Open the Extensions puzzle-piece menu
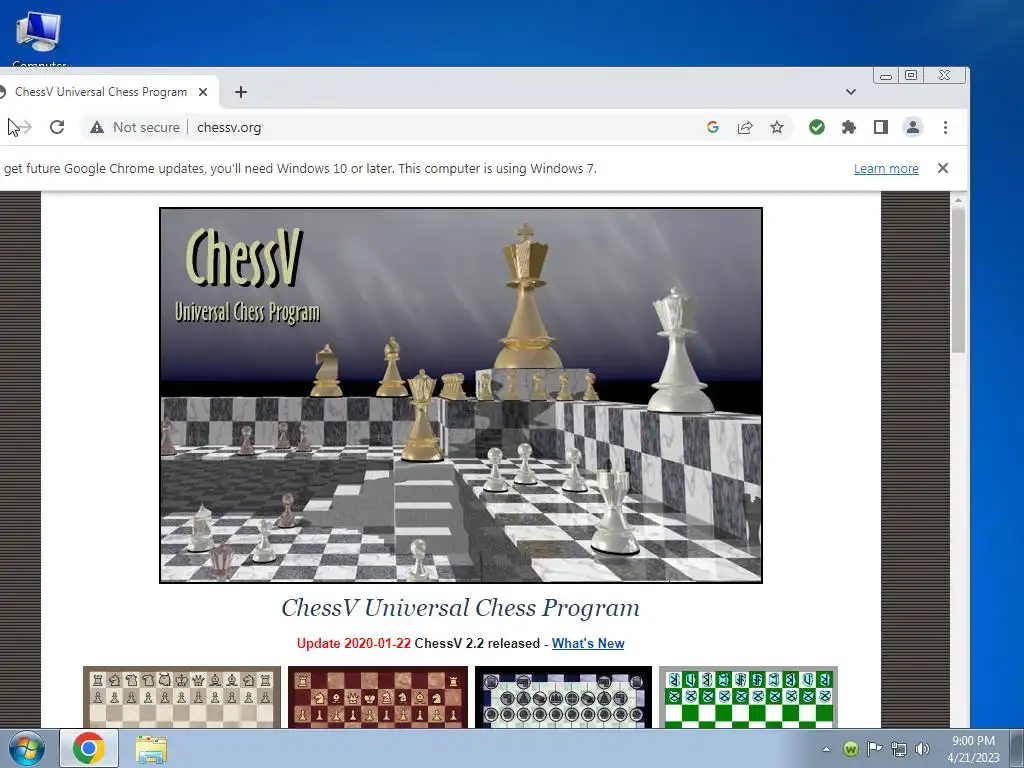This screenshot has width=1024, height=768. click(848, 127)
